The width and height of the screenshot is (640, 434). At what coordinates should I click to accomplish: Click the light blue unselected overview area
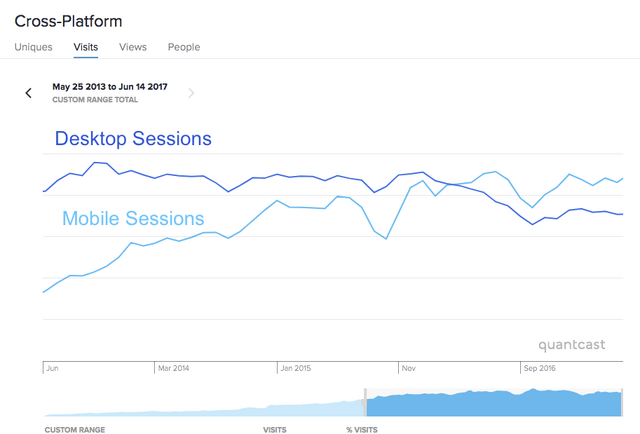203,408
